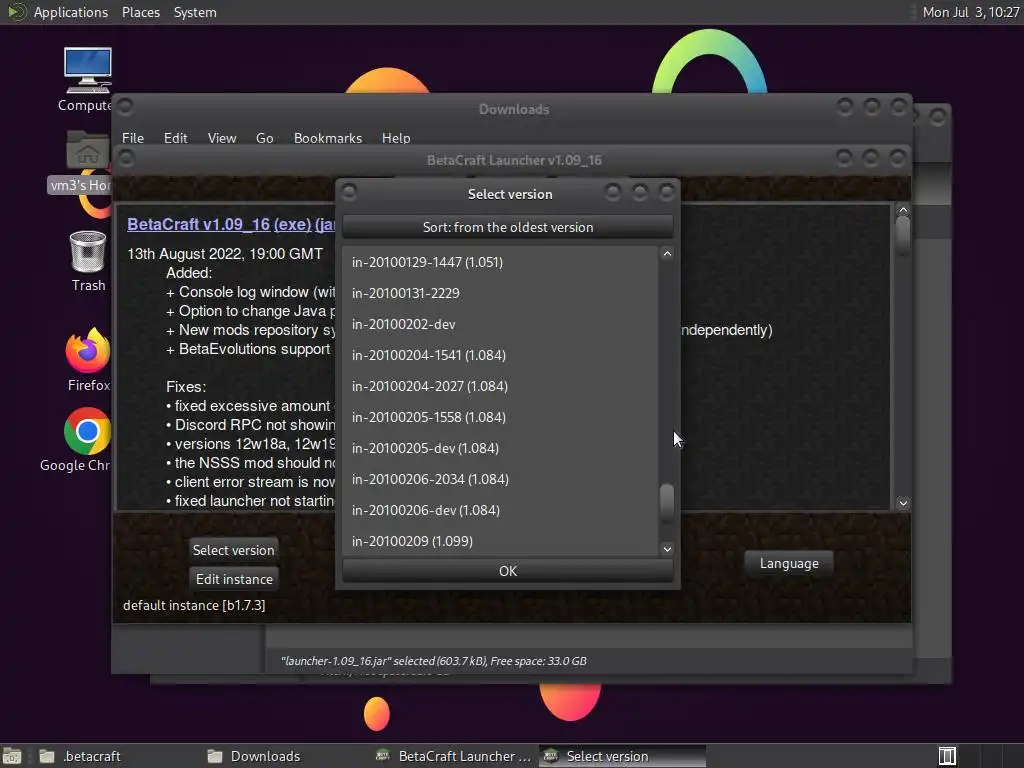This screenshot has height=768, width=1024.
Task: Open File menu in Downloads window
Action: 133,138
